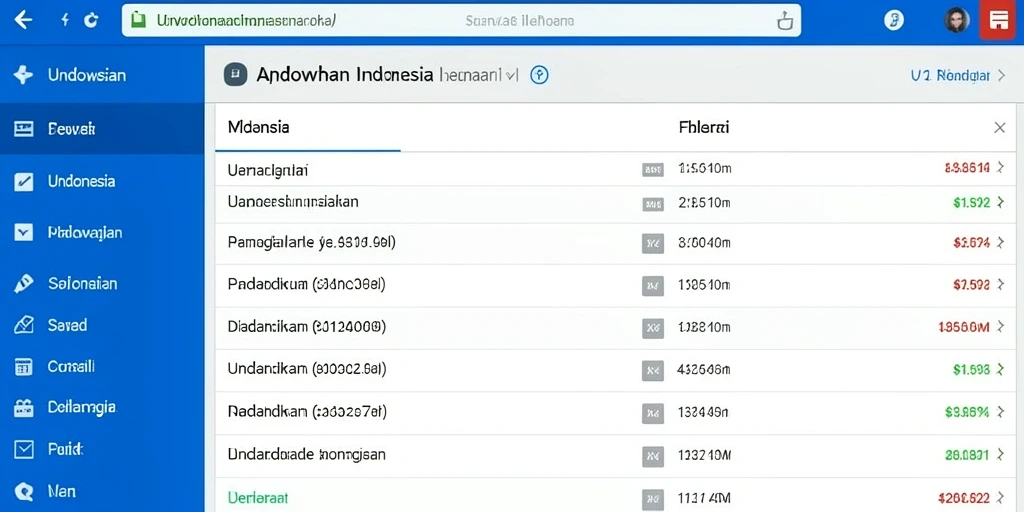Select the Beovek sidebar icon
The image size is (1024, 512).
click(x=24, y=129)
